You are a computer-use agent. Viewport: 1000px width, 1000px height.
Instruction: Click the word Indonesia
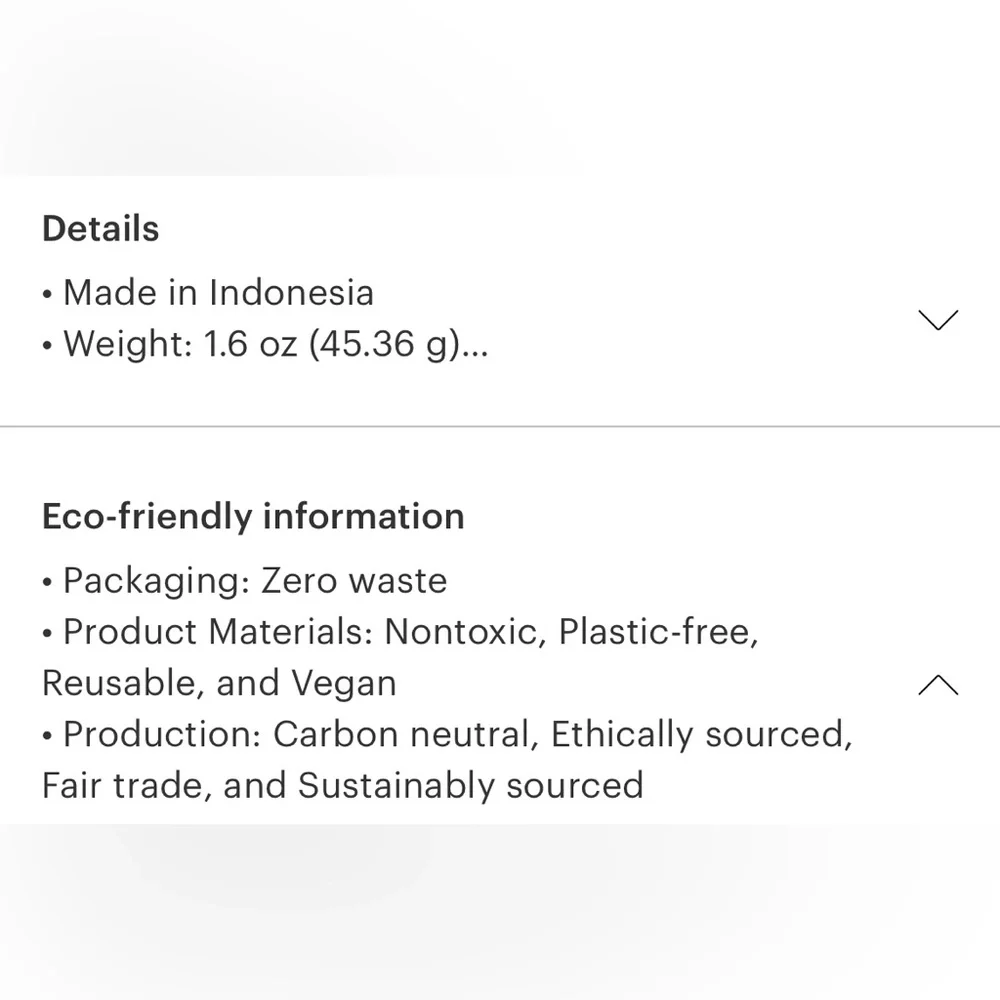[x=291, y=293]
